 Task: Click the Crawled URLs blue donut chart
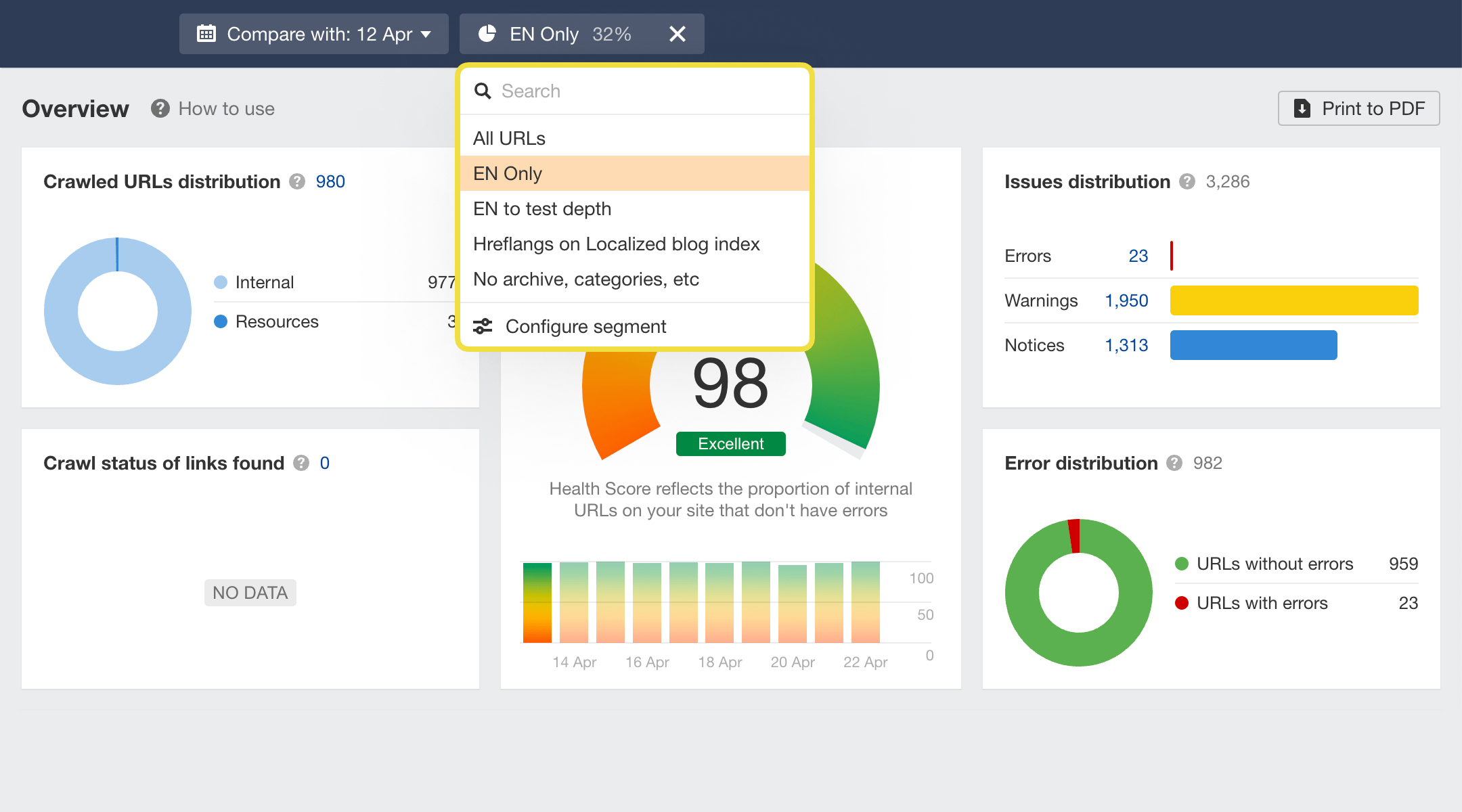click(x=118, y=311)
